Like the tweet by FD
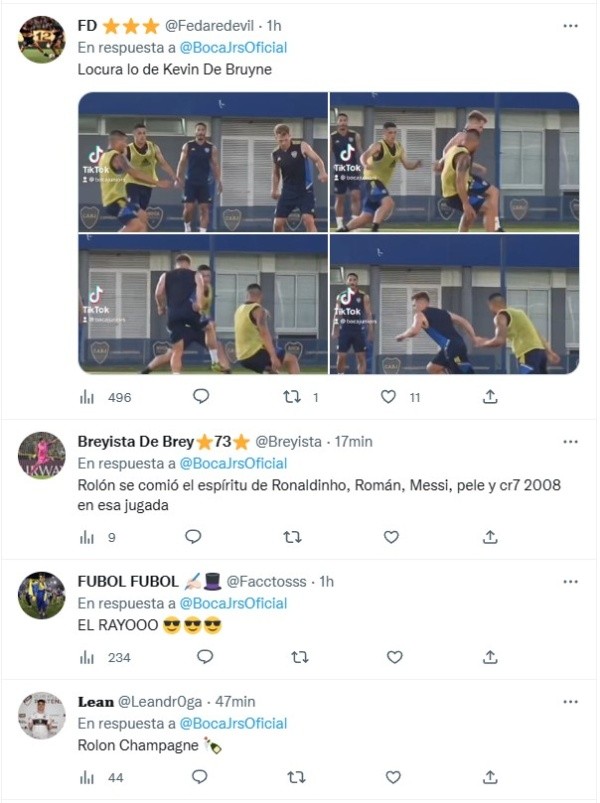The image size is (600, 803). [389, 396]
